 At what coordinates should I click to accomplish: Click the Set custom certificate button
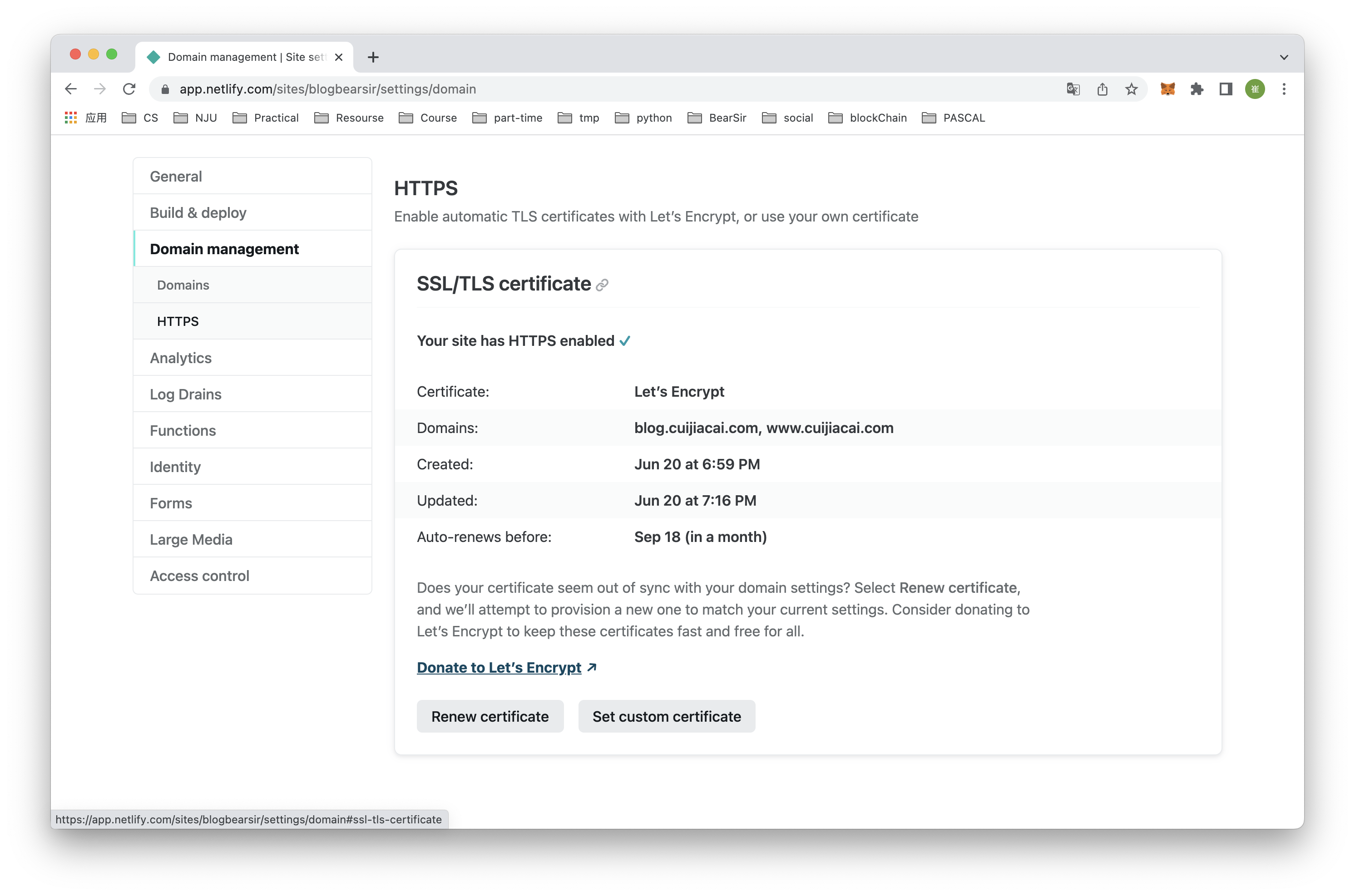666,716
